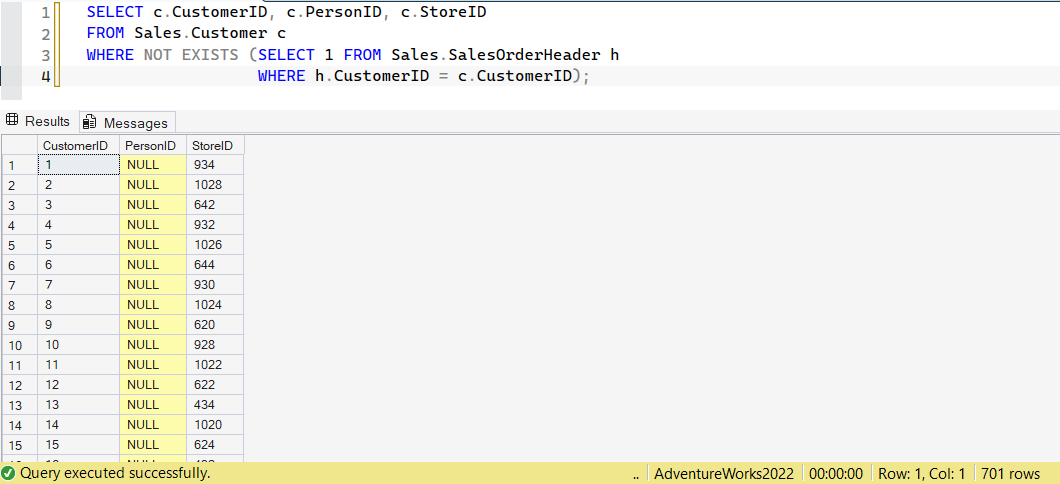
Task: Click Sales.SalesOrderHeader in the subquery
Action: click(496, 55)
